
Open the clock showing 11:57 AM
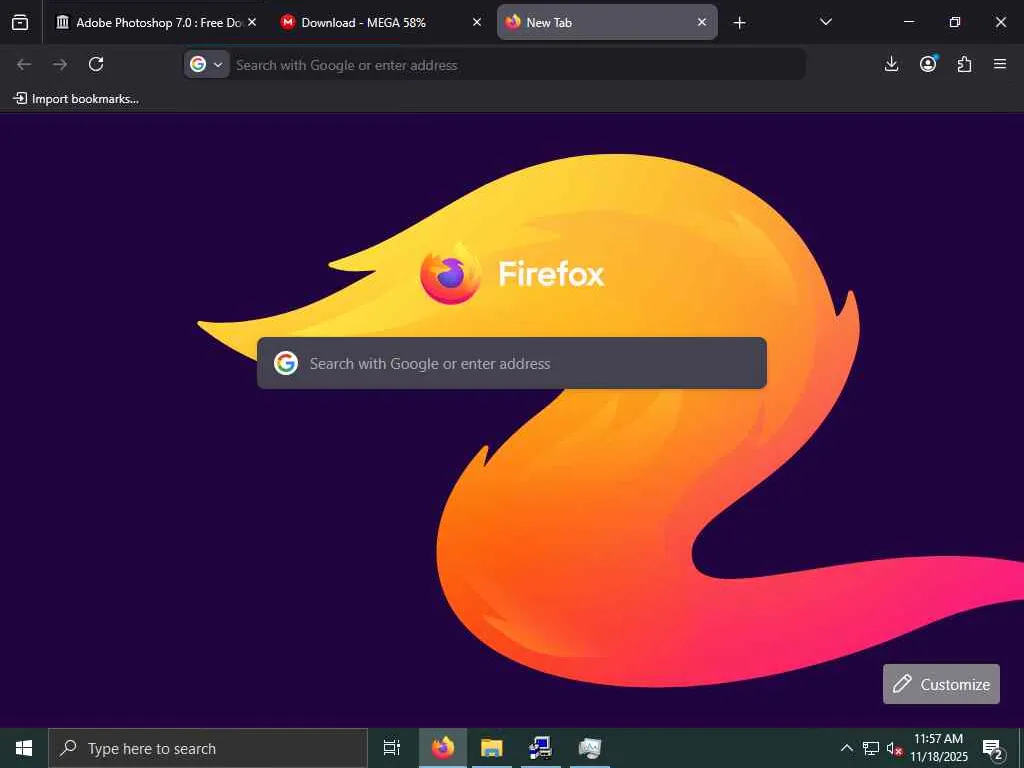point(938,748)
